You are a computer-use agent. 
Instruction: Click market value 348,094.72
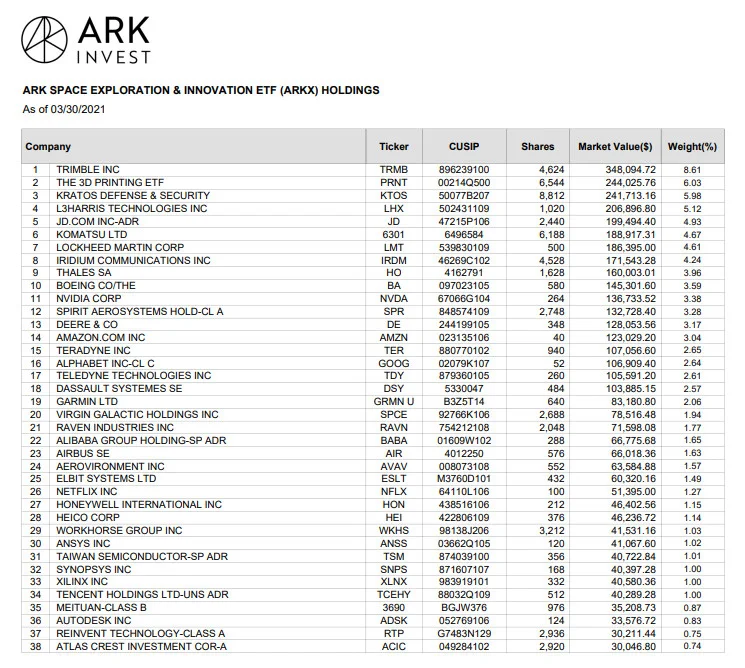(x=630, y=170)
